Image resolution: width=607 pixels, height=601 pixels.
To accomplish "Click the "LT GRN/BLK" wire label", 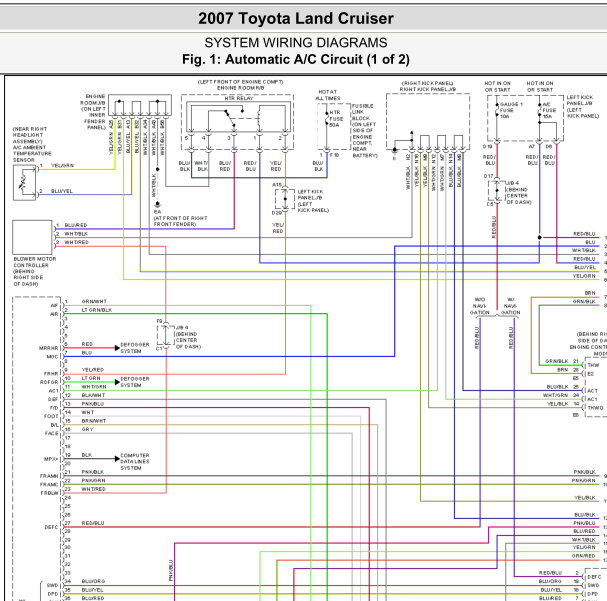I will [x=97, y=310].
